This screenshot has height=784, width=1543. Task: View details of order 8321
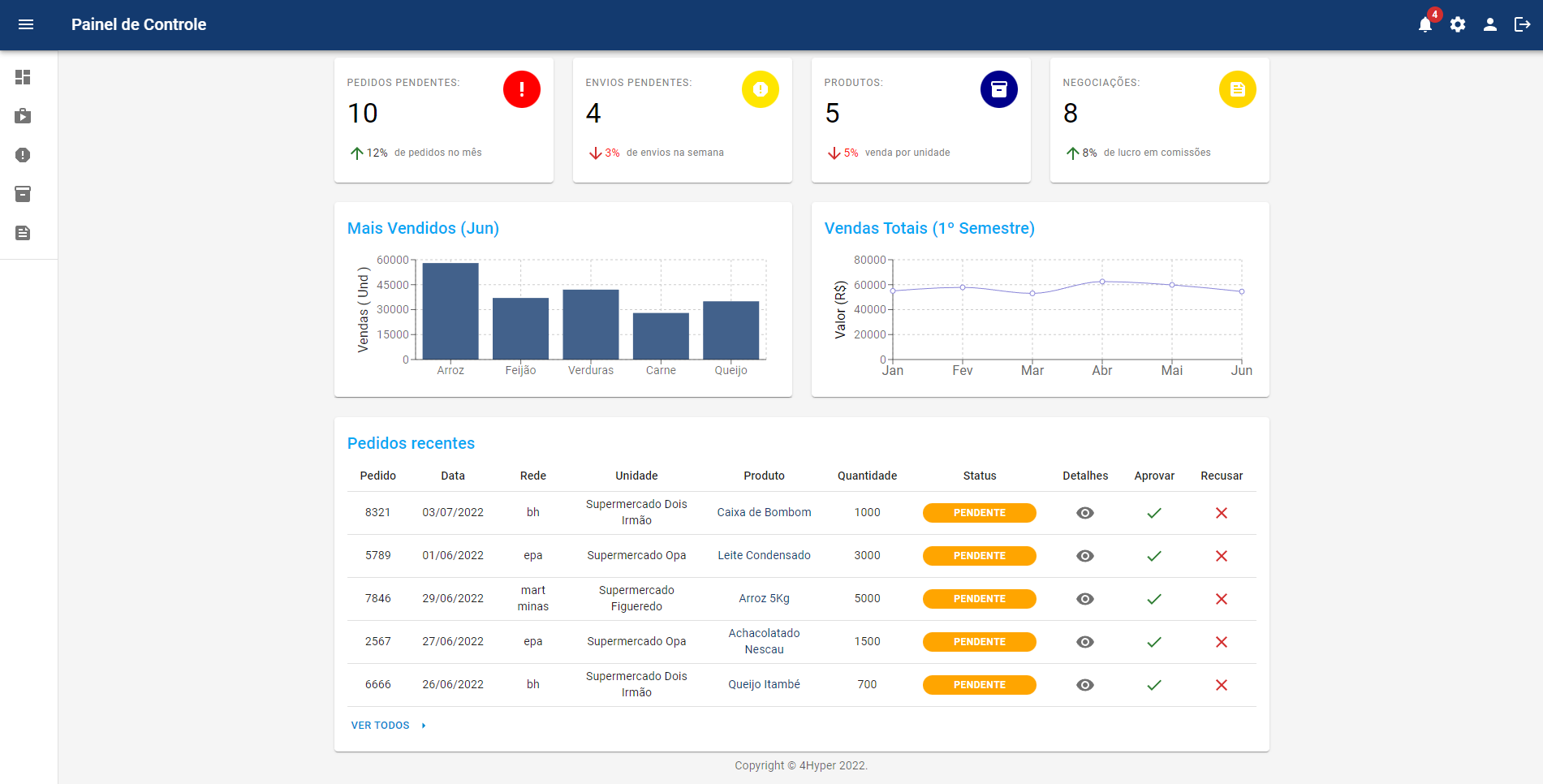click(1085, 513)
